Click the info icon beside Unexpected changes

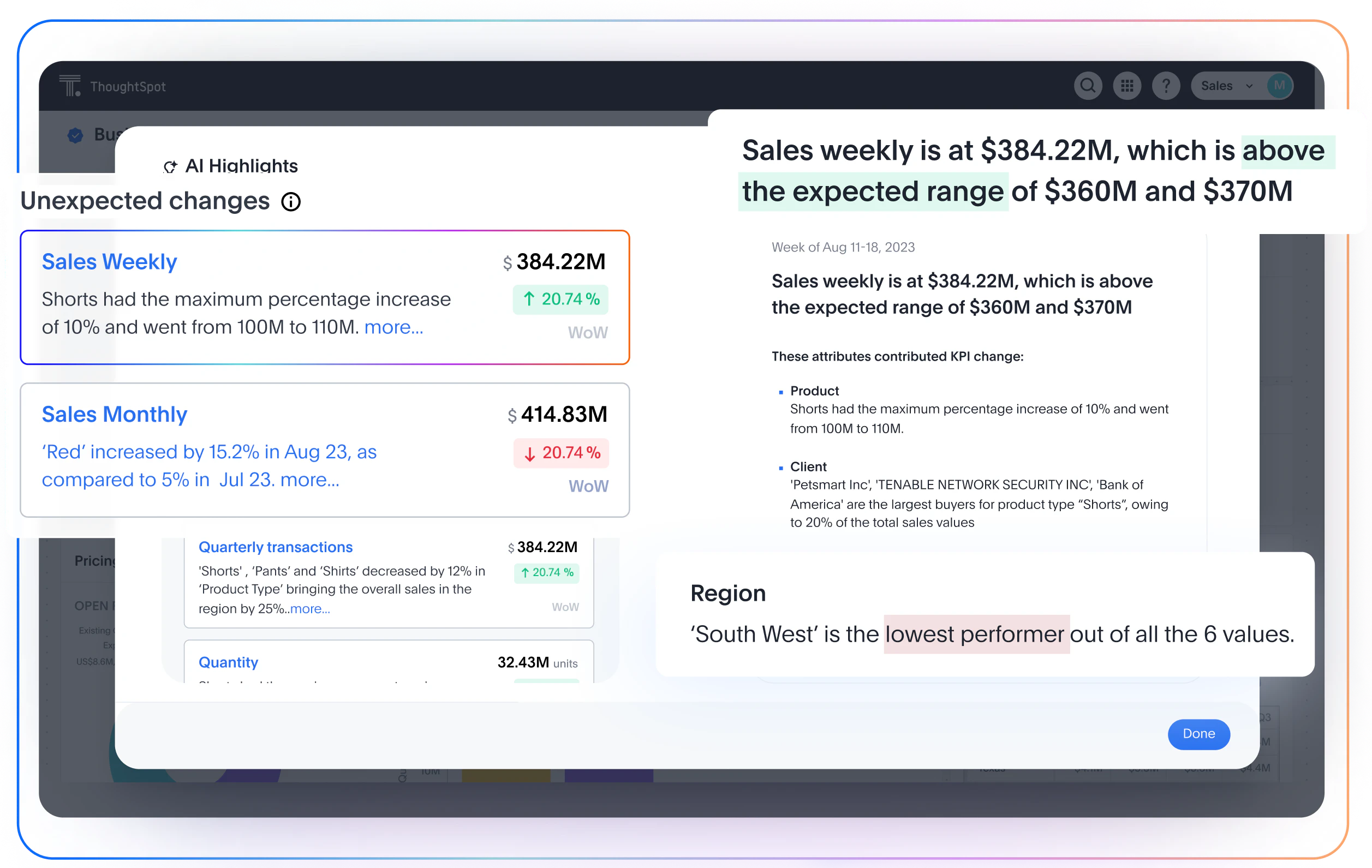click(x=290, y=202)
